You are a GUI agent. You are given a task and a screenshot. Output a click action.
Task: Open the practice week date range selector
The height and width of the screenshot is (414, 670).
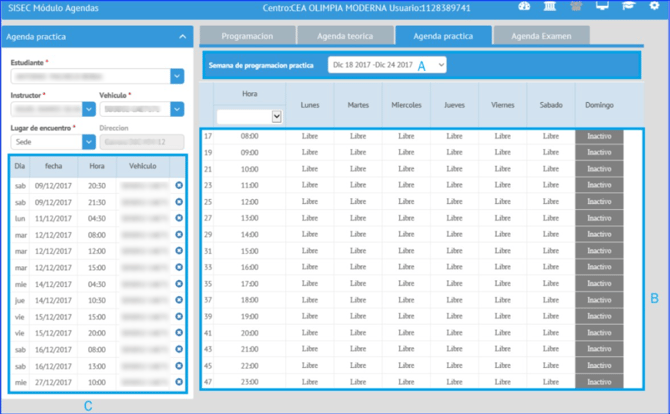[386, 65]
